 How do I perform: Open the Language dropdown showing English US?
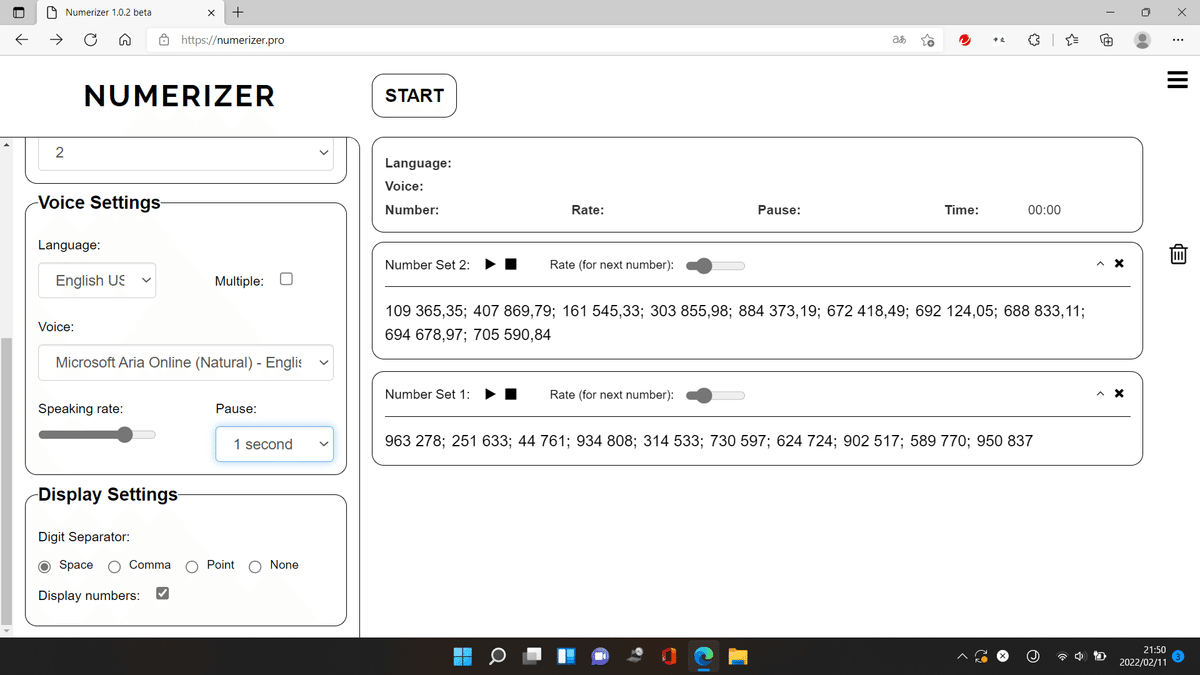pyautogui.click(x=97, y=280)
